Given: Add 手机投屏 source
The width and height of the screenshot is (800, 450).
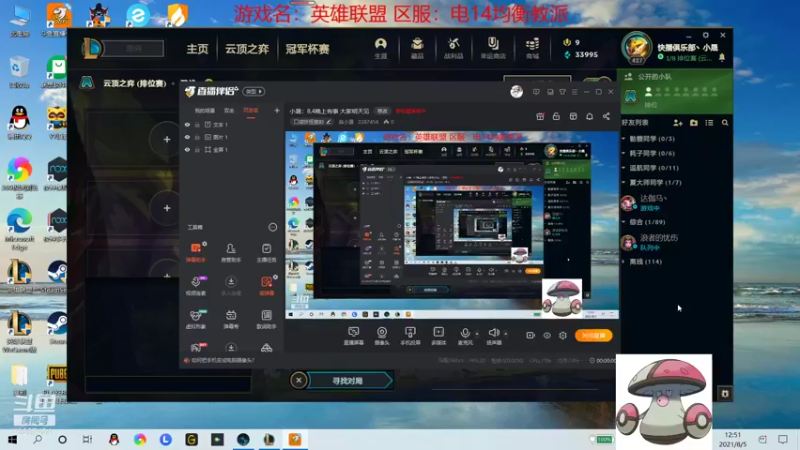Looking at the screenshot, I should pos(410,336).
